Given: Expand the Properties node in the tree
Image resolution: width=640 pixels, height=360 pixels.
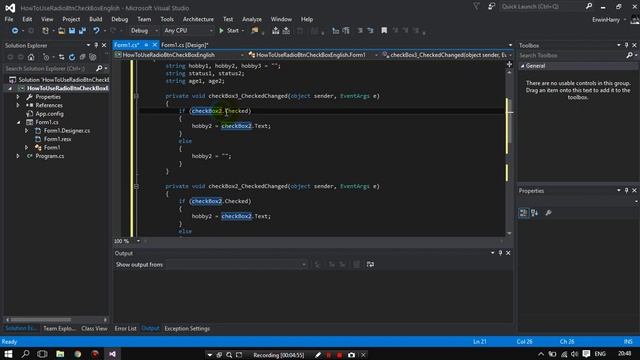Looking at the screenshot, I should pos(18,97).
